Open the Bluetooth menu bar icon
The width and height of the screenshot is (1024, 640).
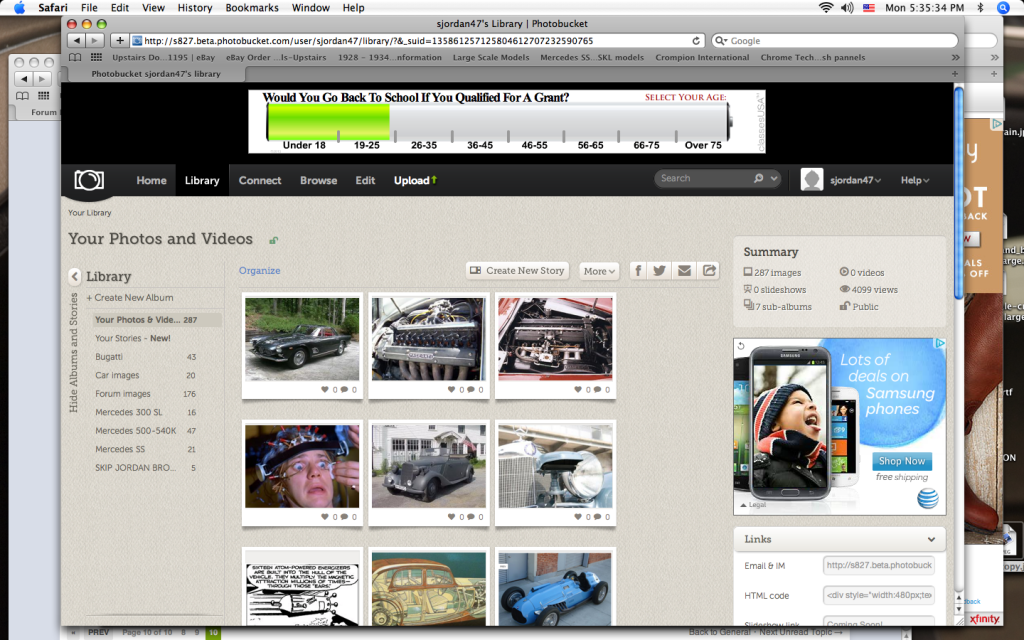980,8
